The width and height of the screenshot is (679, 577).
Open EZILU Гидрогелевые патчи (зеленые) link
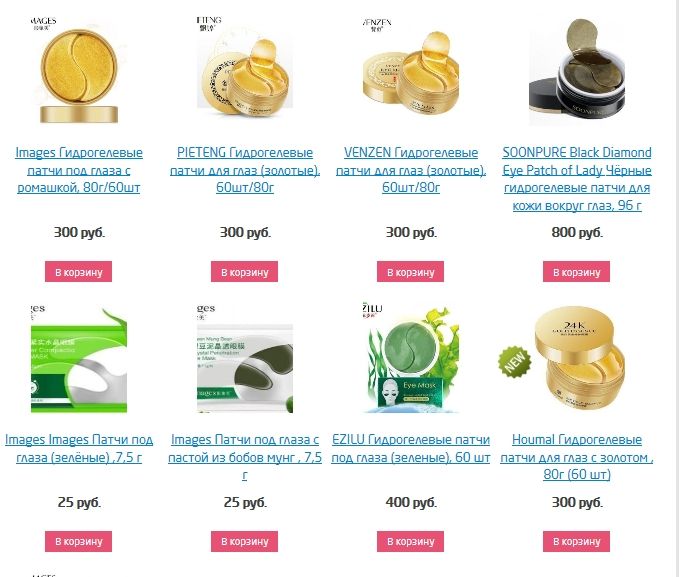[x=411, y=448]
